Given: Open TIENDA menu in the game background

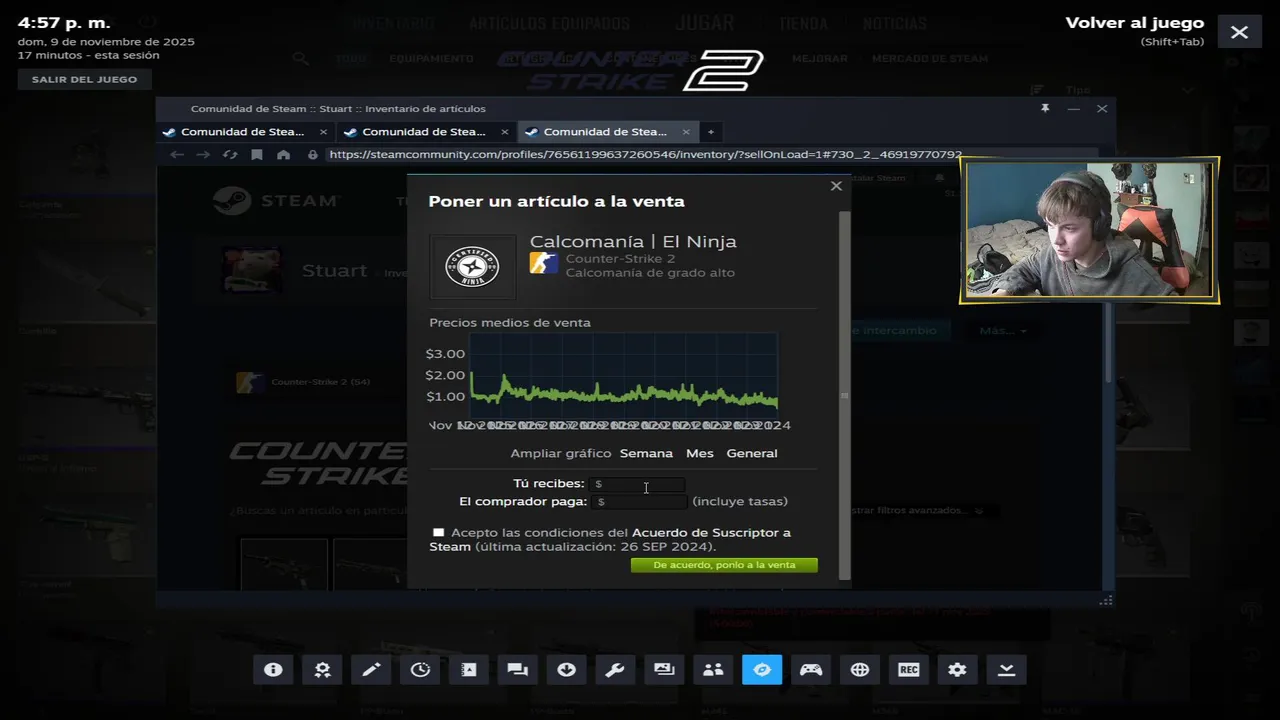Looking at the screenshot, I should [x=803, y=23].
